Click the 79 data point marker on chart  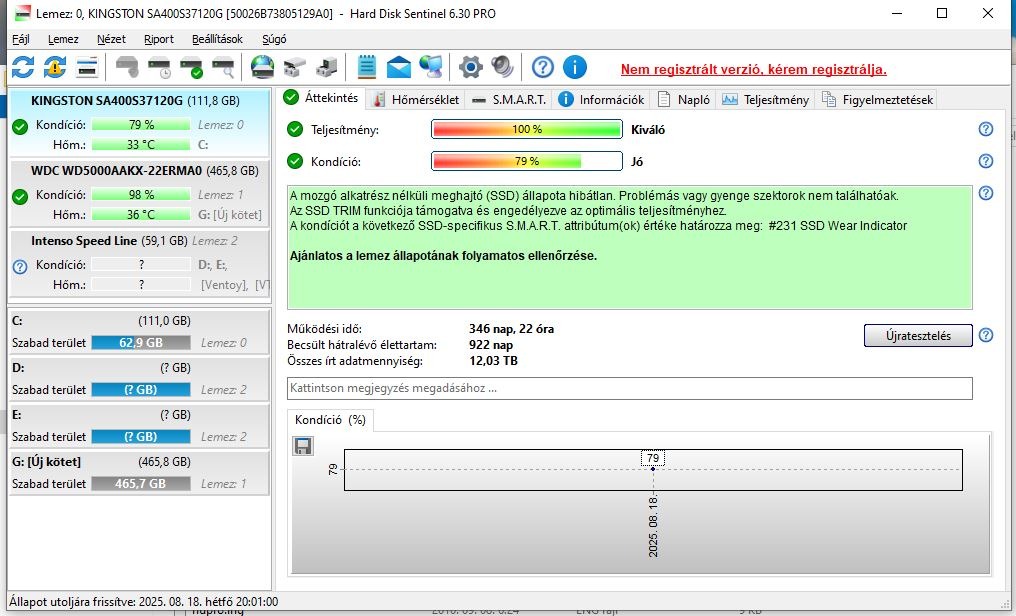point(652,469)
